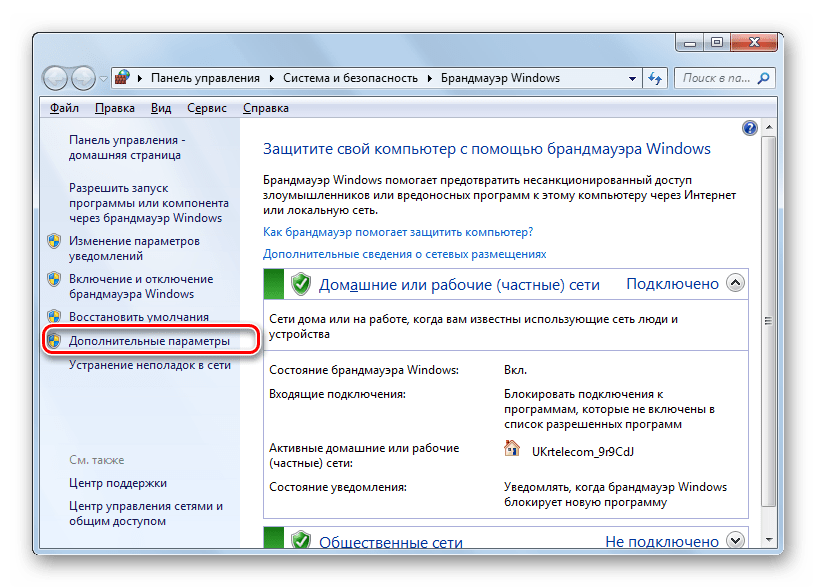Screen dimensions: 817x588
Task: Click the Forward navigation arrow button
Action: pyautogui.click(x=83, y=79)
